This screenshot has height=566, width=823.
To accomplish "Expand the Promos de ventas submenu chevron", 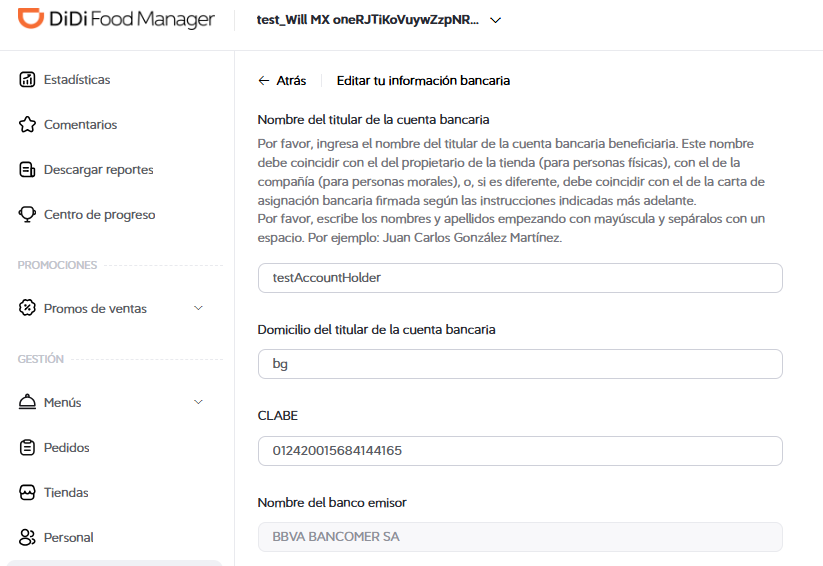I will 198,308.
